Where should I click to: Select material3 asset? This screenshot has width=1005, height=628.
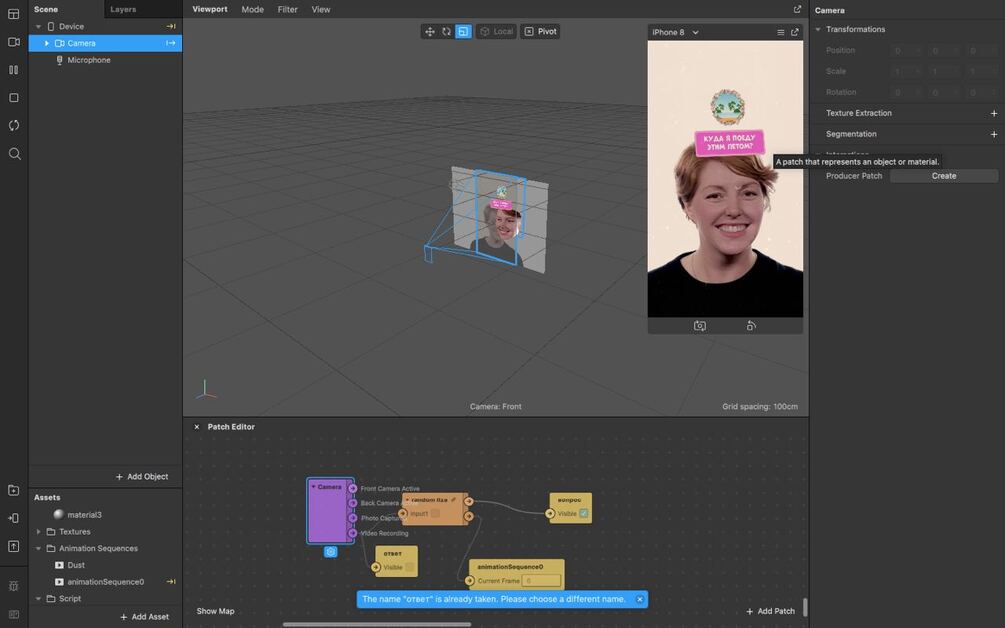pos(84,515)
